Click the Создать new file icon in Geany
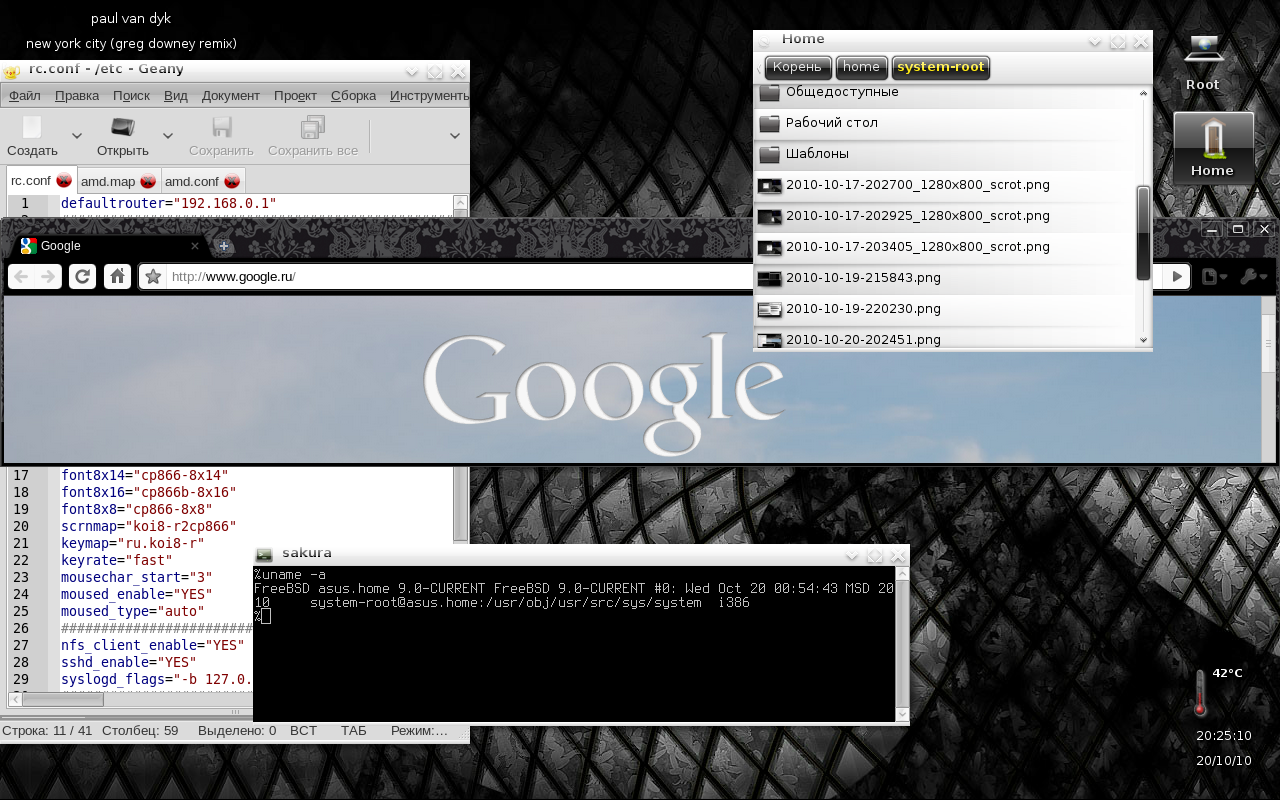The height and width of the screenshot is (800, 1280). (32, 128)
